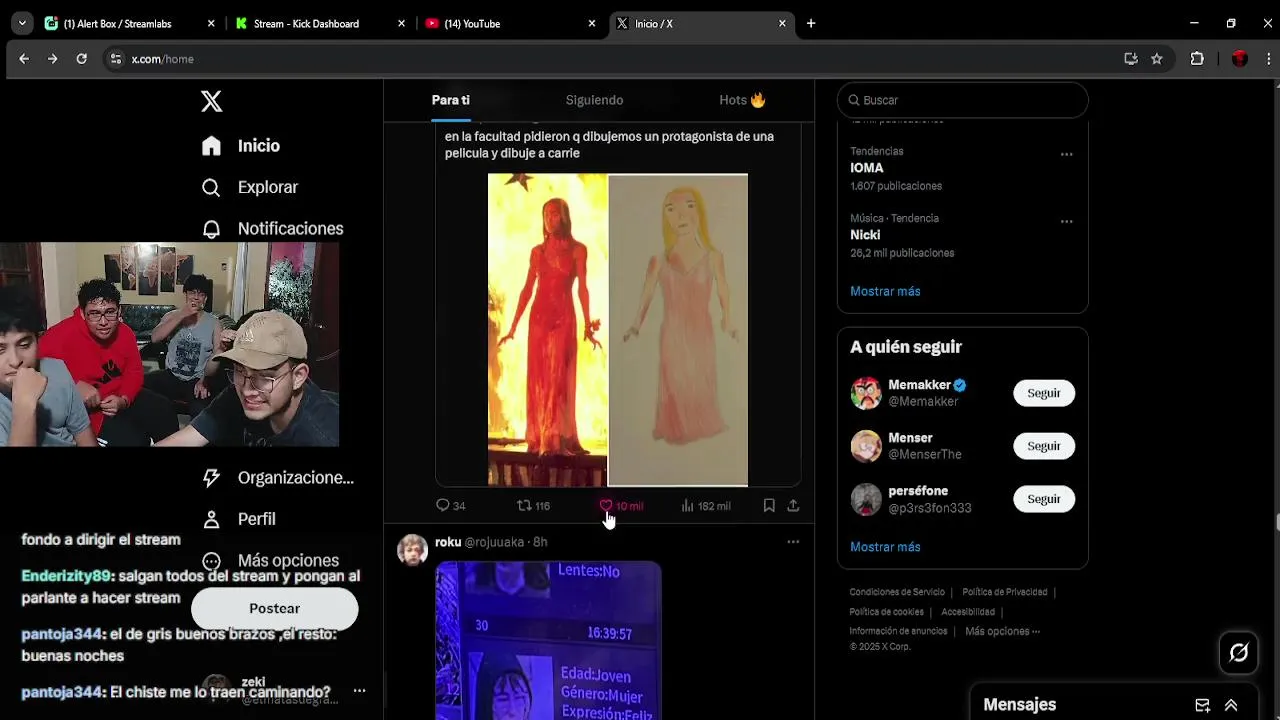Open Perfil person icon

tap(211, 519)
